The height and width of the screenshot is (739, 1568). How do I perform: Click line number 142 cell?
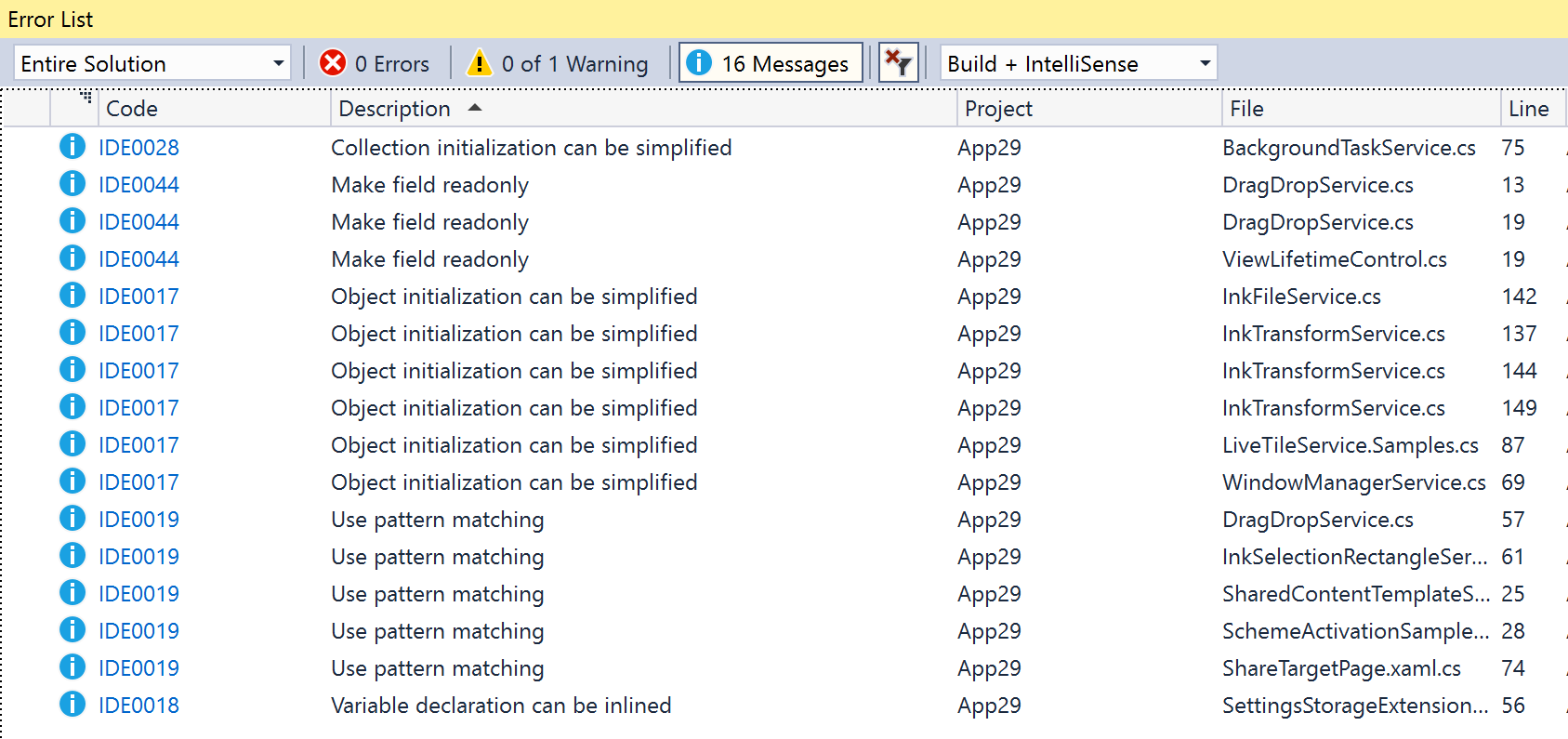1520,297
